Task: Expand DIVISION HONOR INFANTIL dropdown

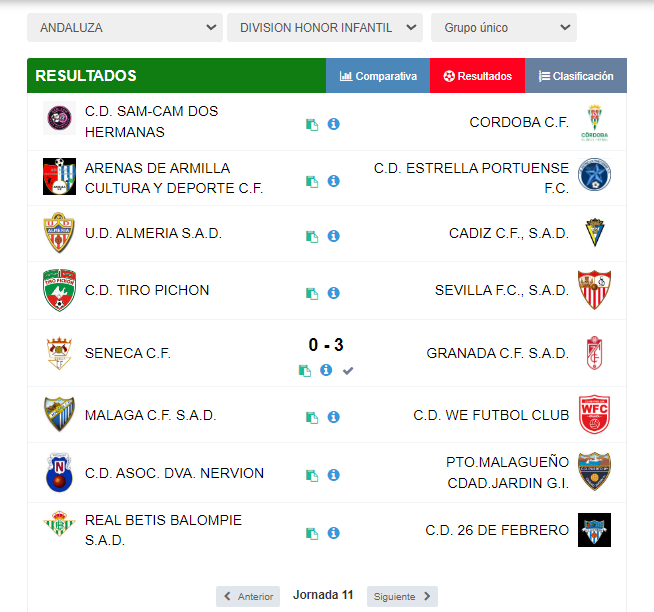Action: (325, 28)
